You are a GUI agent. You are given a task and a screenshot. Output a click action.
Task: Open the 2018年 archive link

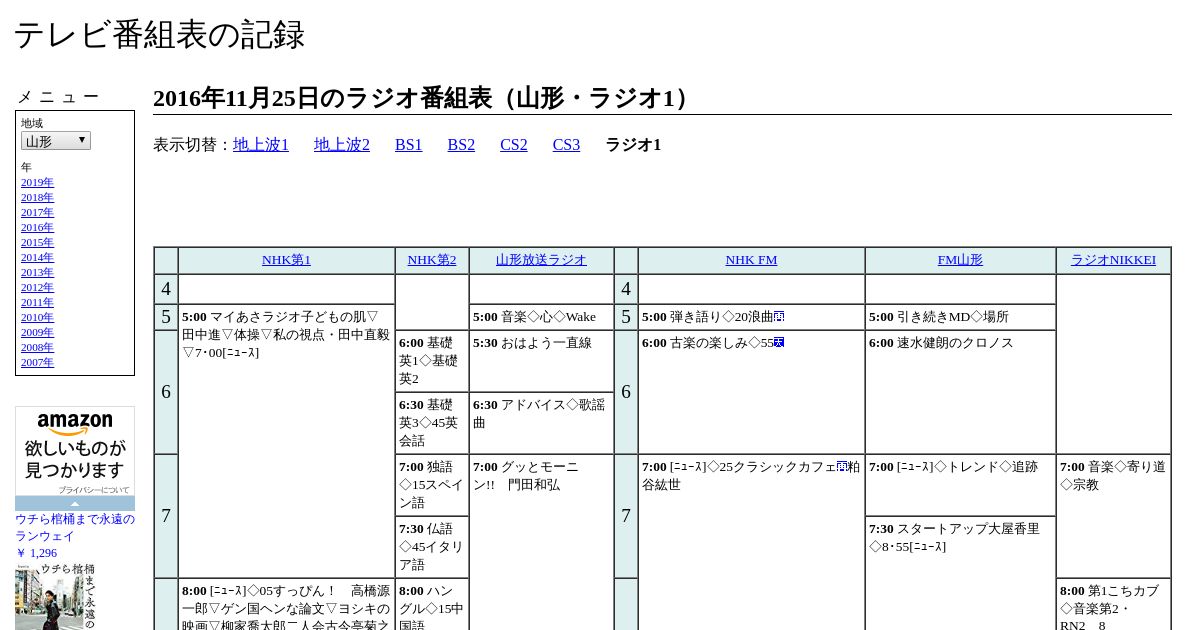(37, 198)
